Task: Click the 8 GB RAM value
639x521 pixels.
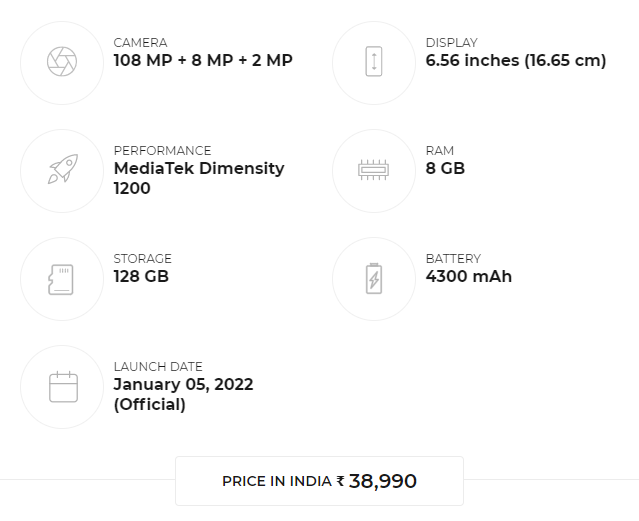Action: click(x=445, y=168)
